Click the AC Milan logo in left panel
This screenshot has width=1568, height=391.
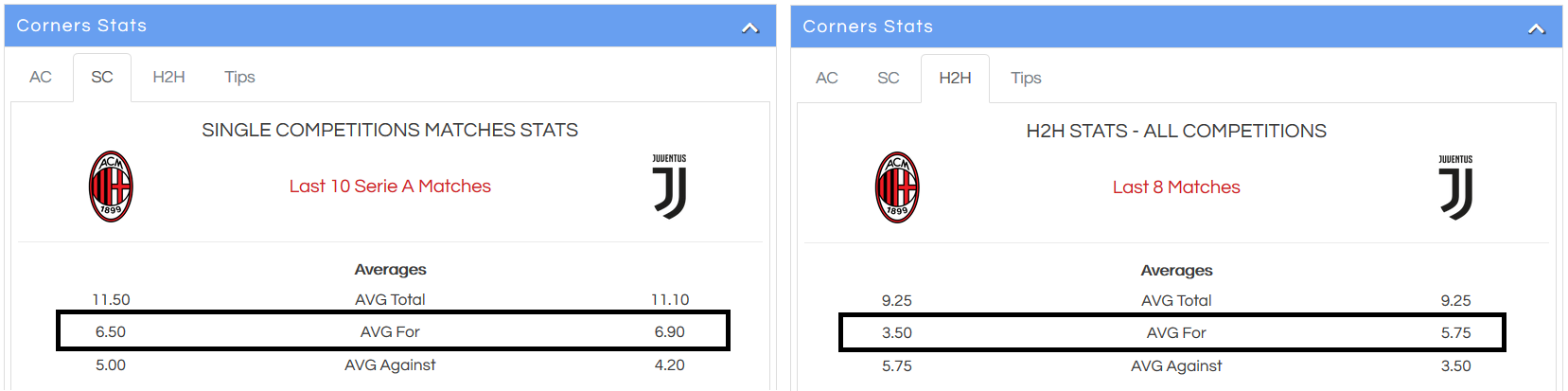pyautogui.click(x=111, y=187)
